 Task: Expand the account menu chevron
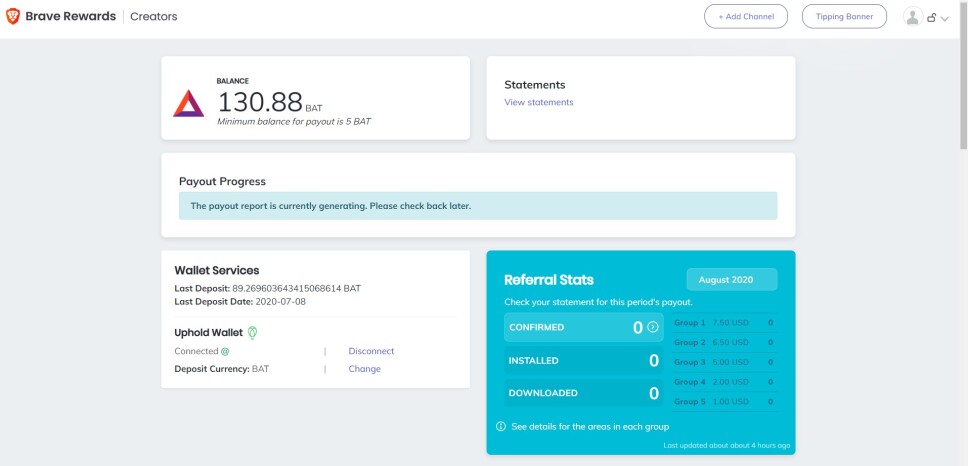pyautogui.click(x=945, y=19)
